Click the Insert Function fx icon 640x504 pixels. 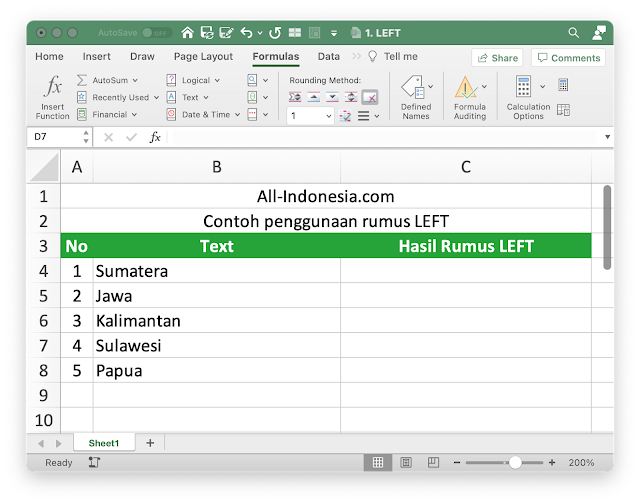click(53, 87)
